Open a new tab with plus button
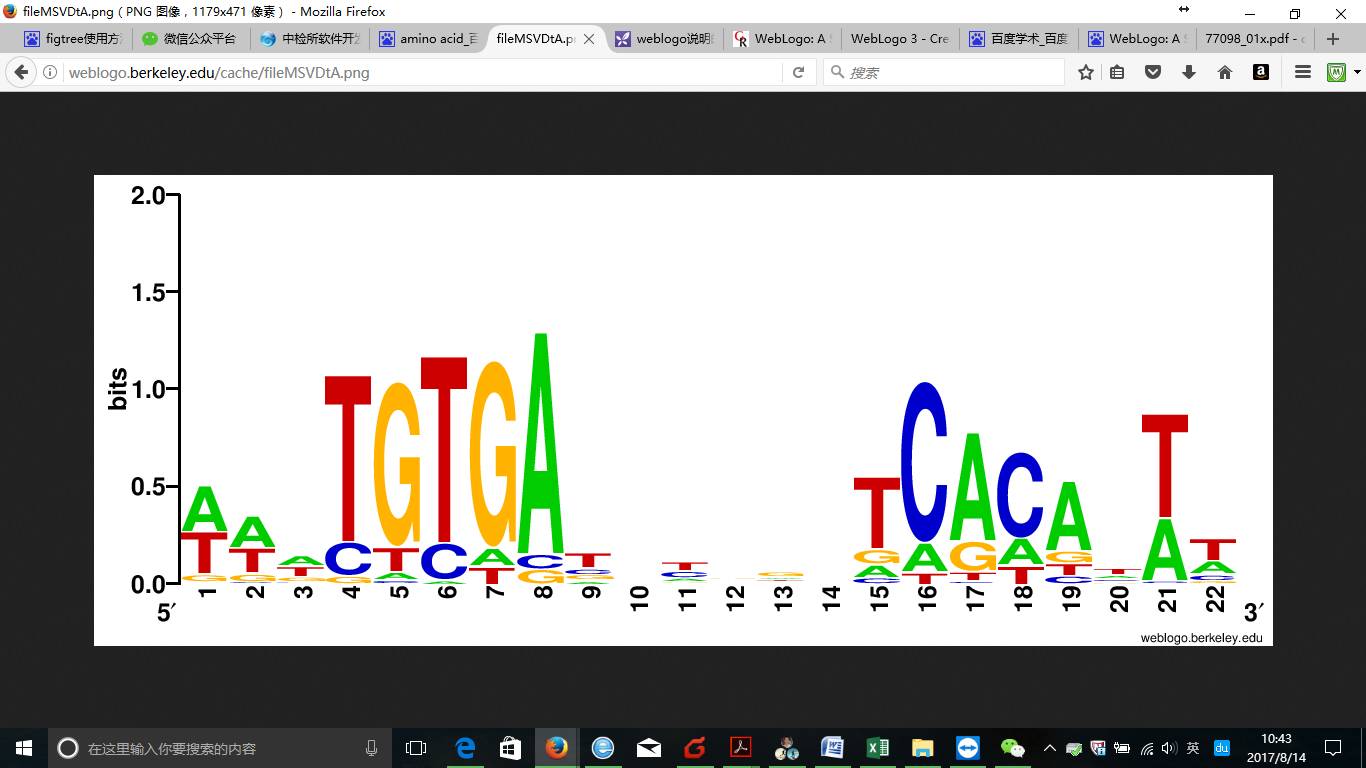1366x768 pixels. coord(1332,39)
